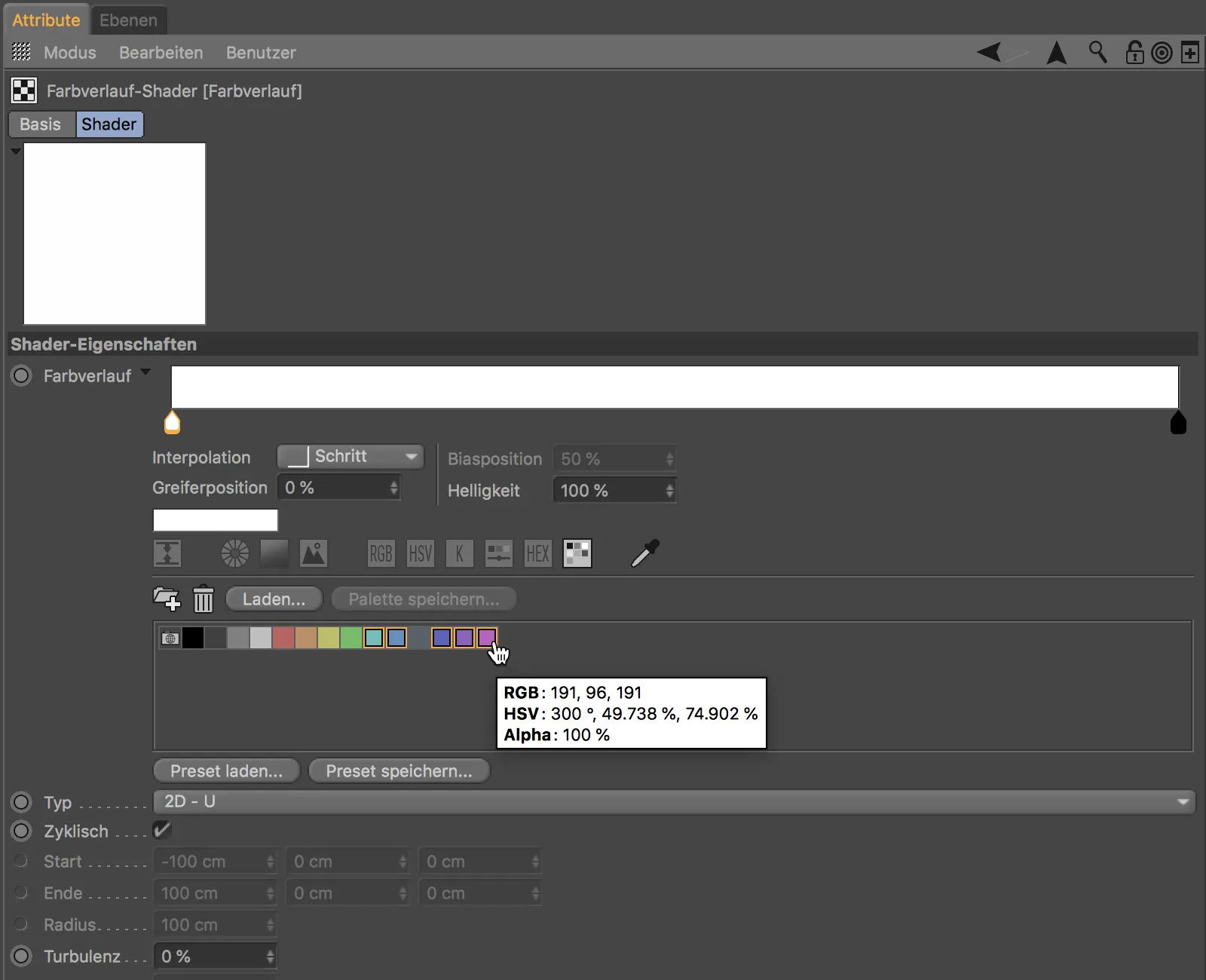Image resolution: width=1206 pixels, height=980 pixels.
Task: Enable the Kelvin K color mode
Action: click(460, 553)
